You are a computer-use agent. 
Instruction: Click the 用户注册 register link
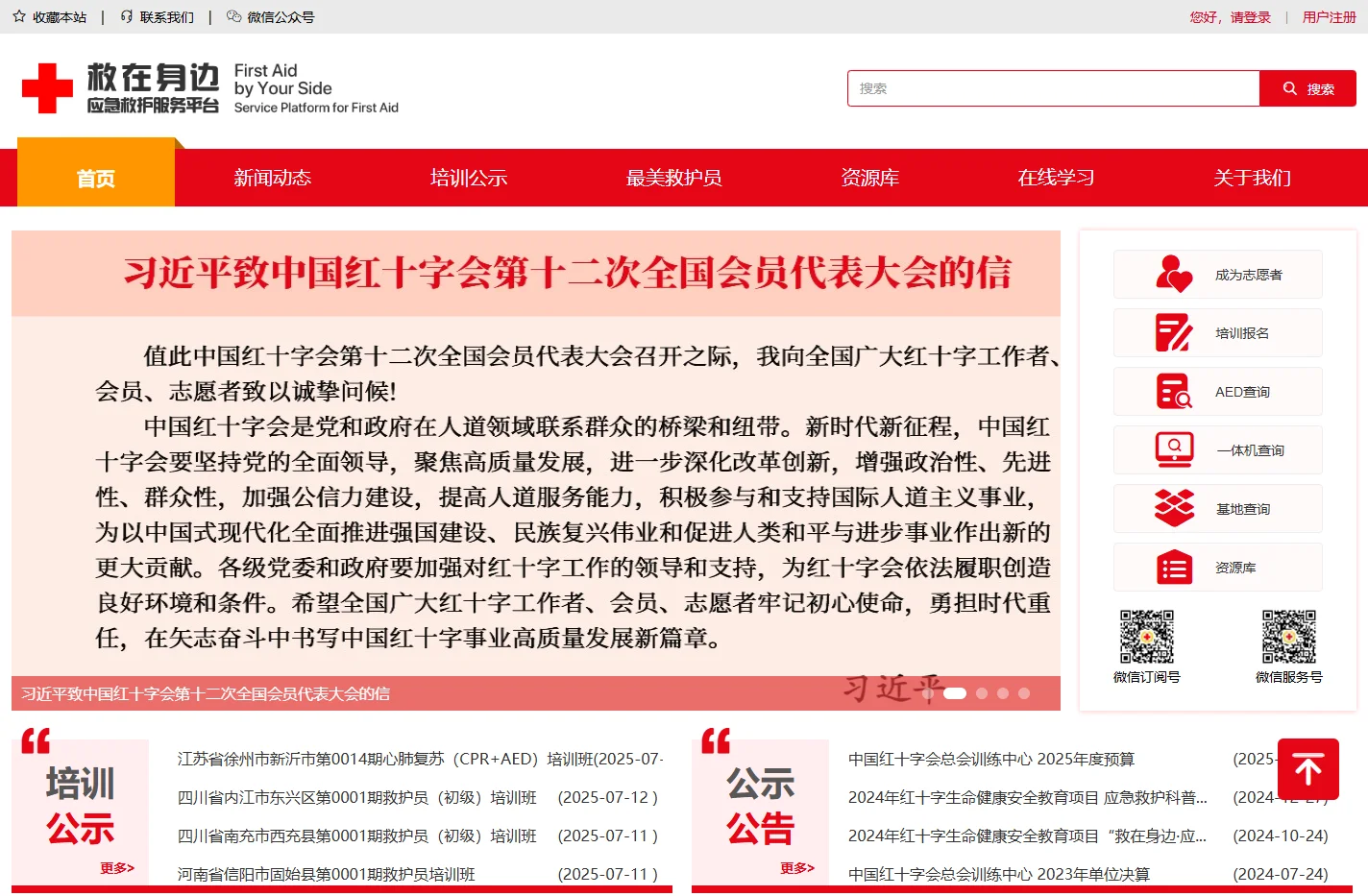tap(1330, 17)
